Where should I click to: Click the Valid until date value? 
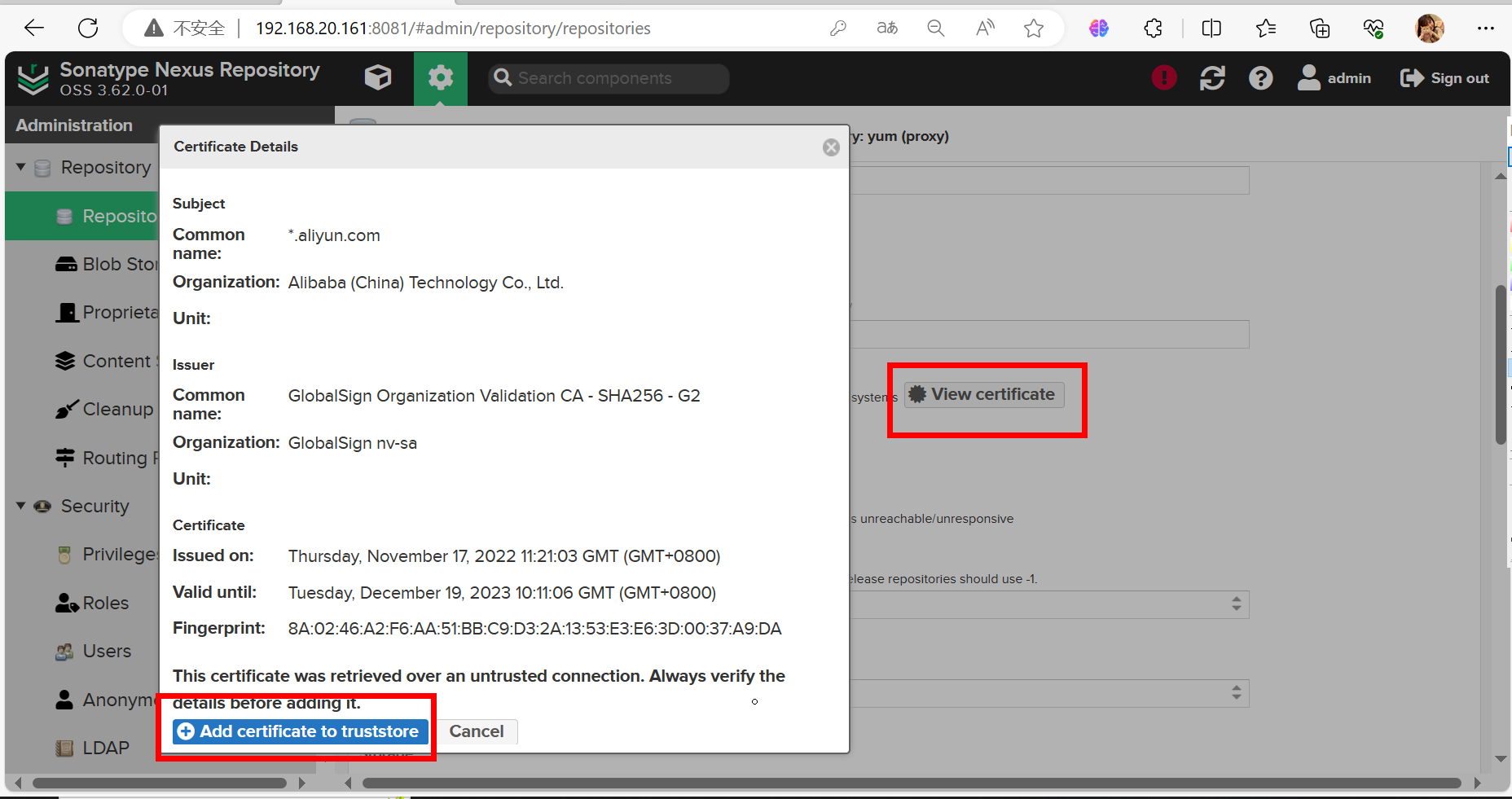point(502,593)
